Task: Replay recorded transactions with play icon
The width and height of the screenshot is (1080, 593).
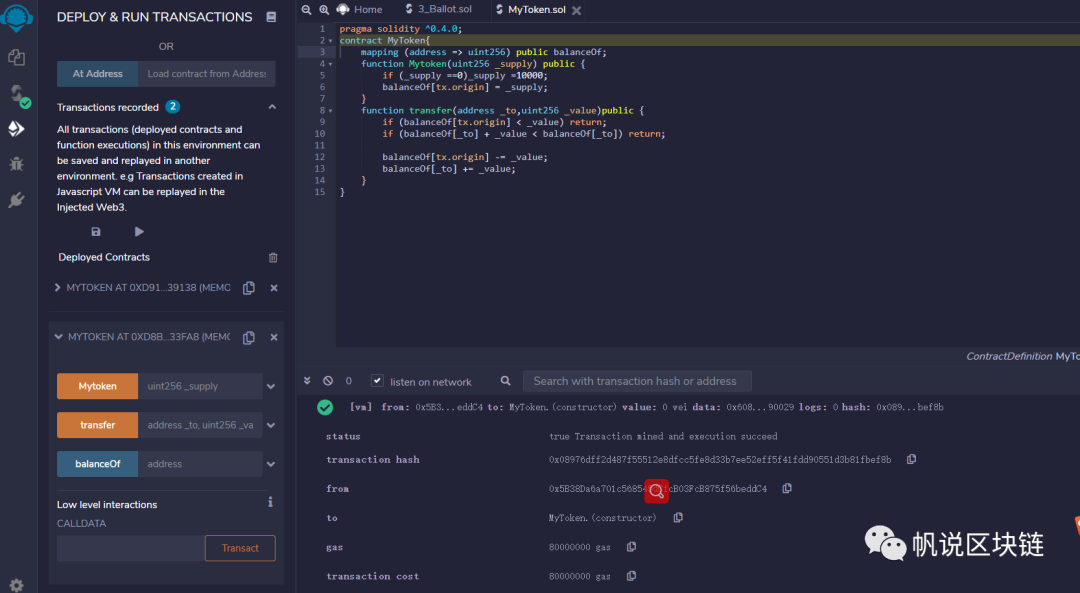Action: [139, 231]
